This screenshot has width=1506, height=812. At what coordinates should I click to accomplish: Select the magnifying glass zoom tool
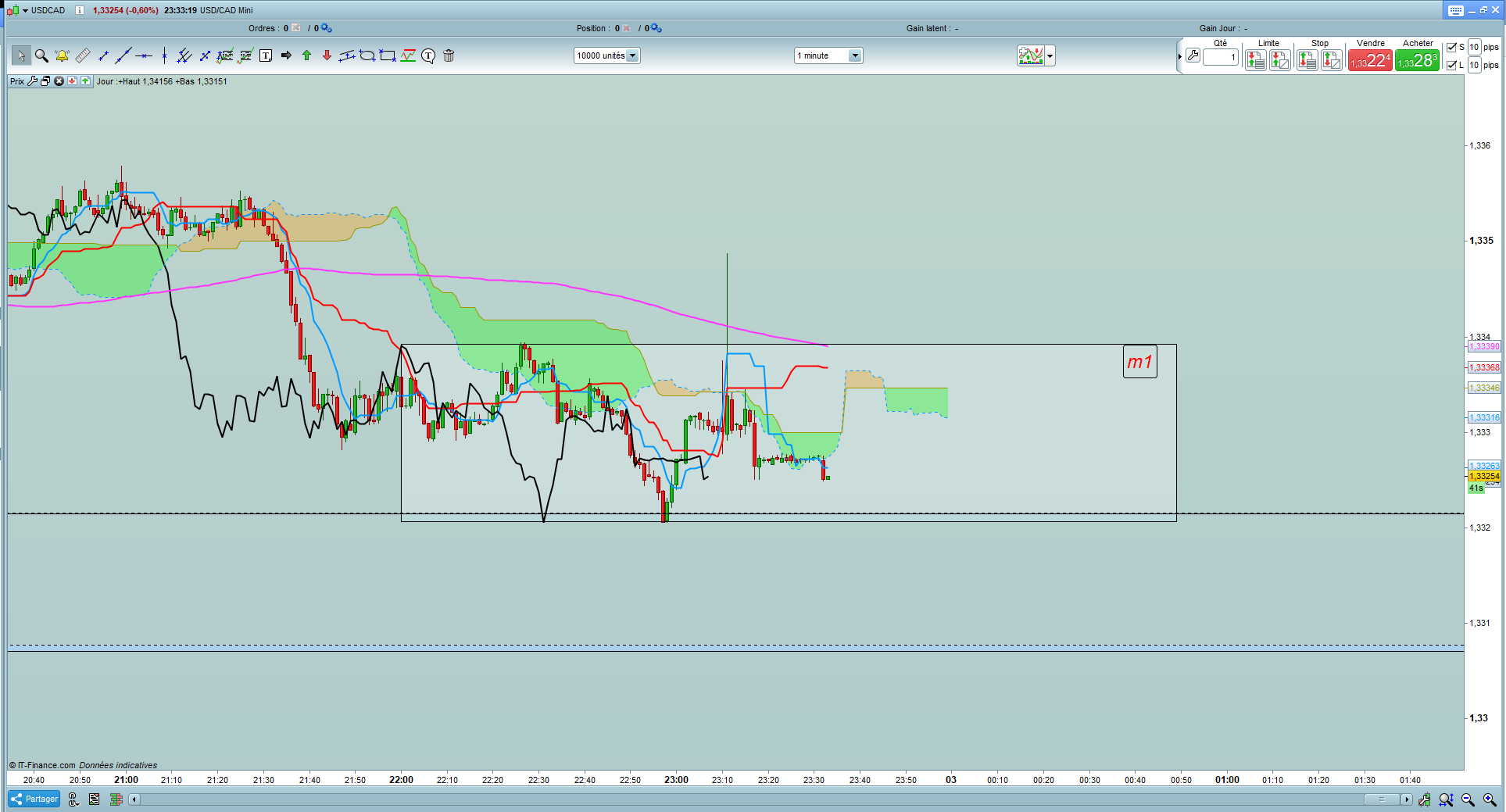[x=41, y=55]
